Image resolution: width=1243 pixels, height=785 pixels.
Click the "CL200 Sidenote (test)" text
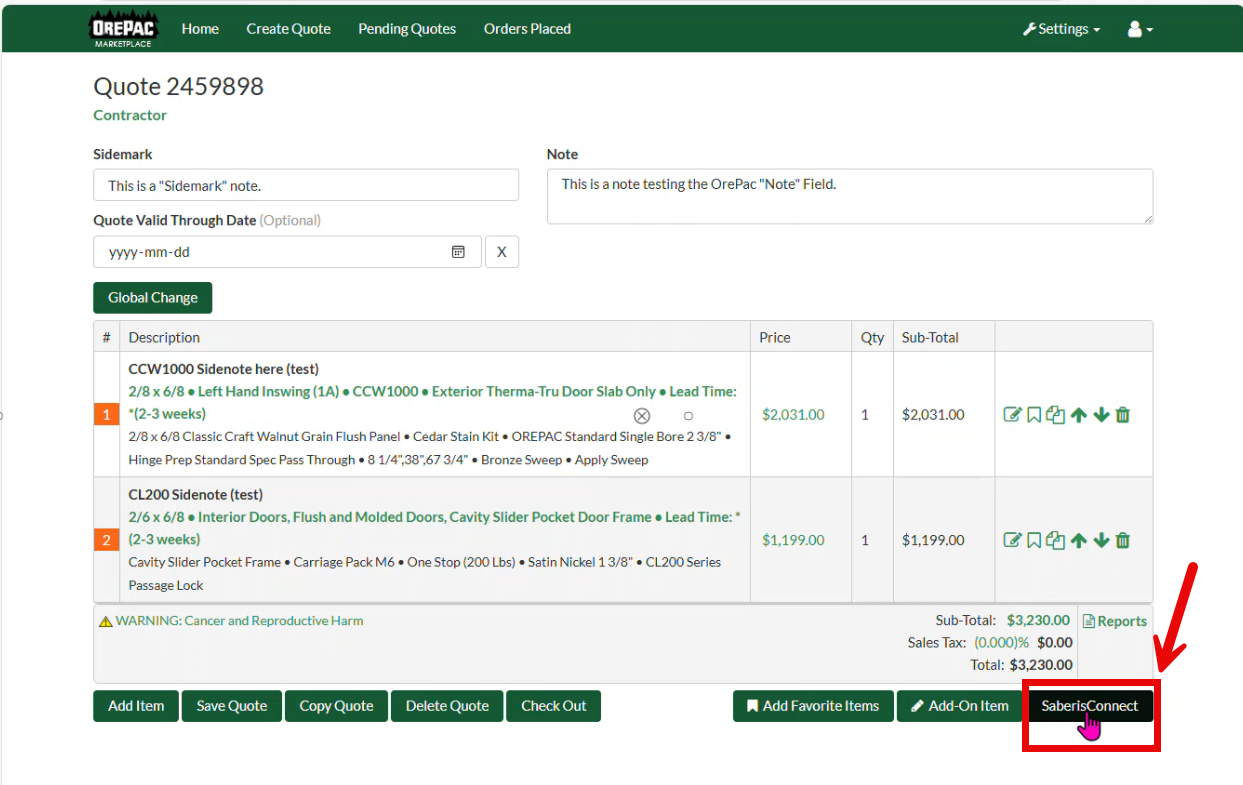click(x=196, y=494)
